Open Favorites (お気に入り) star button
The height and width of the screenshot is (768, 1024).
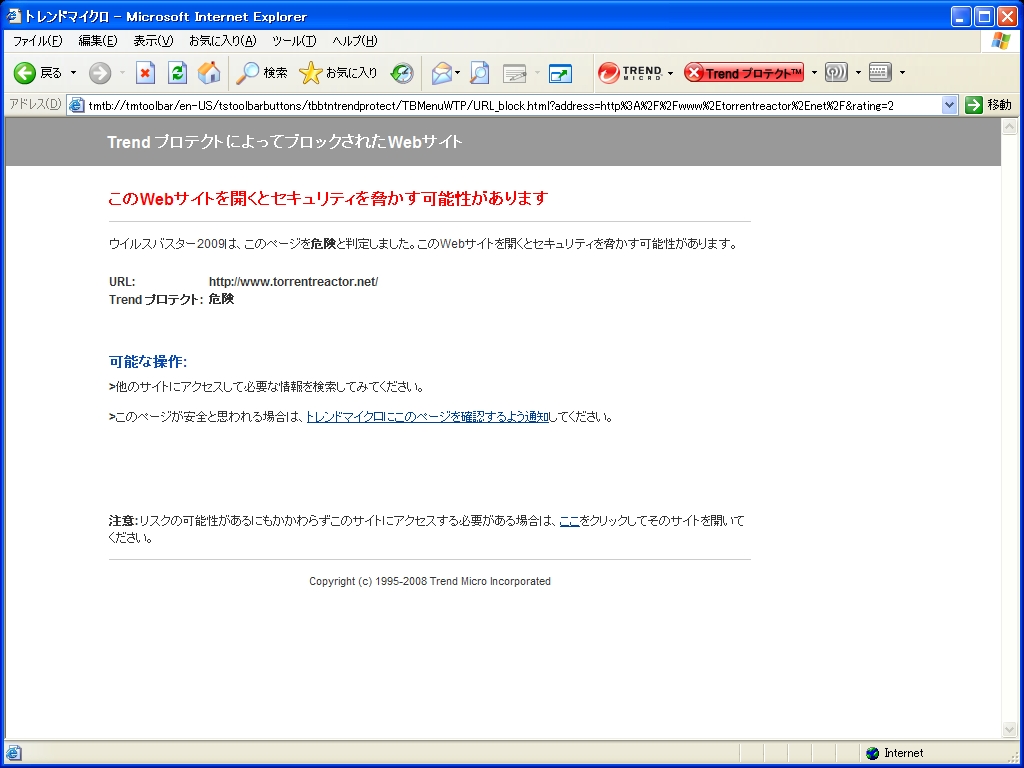(x=338, y=72)
